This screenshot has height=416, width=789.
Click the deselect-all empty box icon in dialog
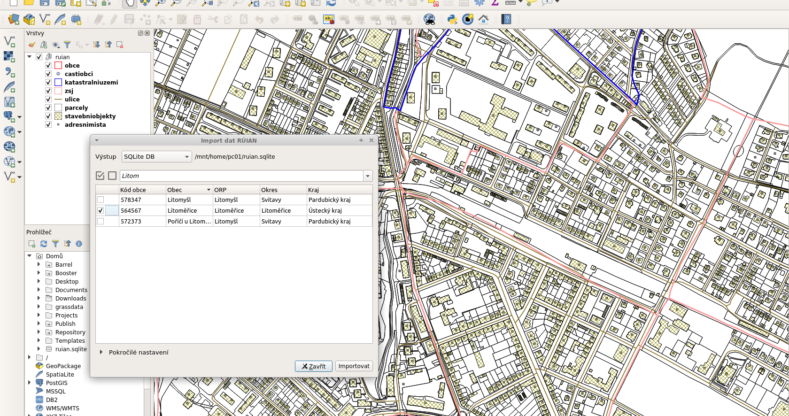click(x=112, y=176)
